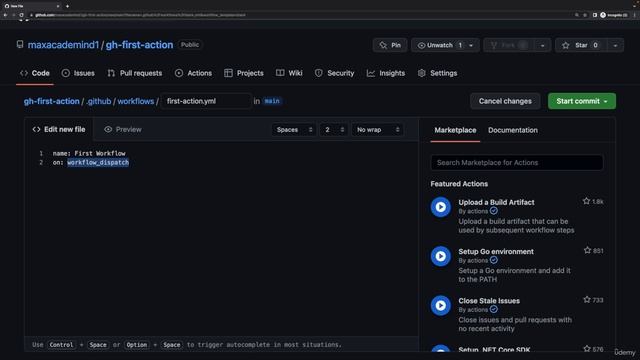The width and height of the screenshot is (640, 360).
Task: Open the Insights tab
Action: pos(386,73)
